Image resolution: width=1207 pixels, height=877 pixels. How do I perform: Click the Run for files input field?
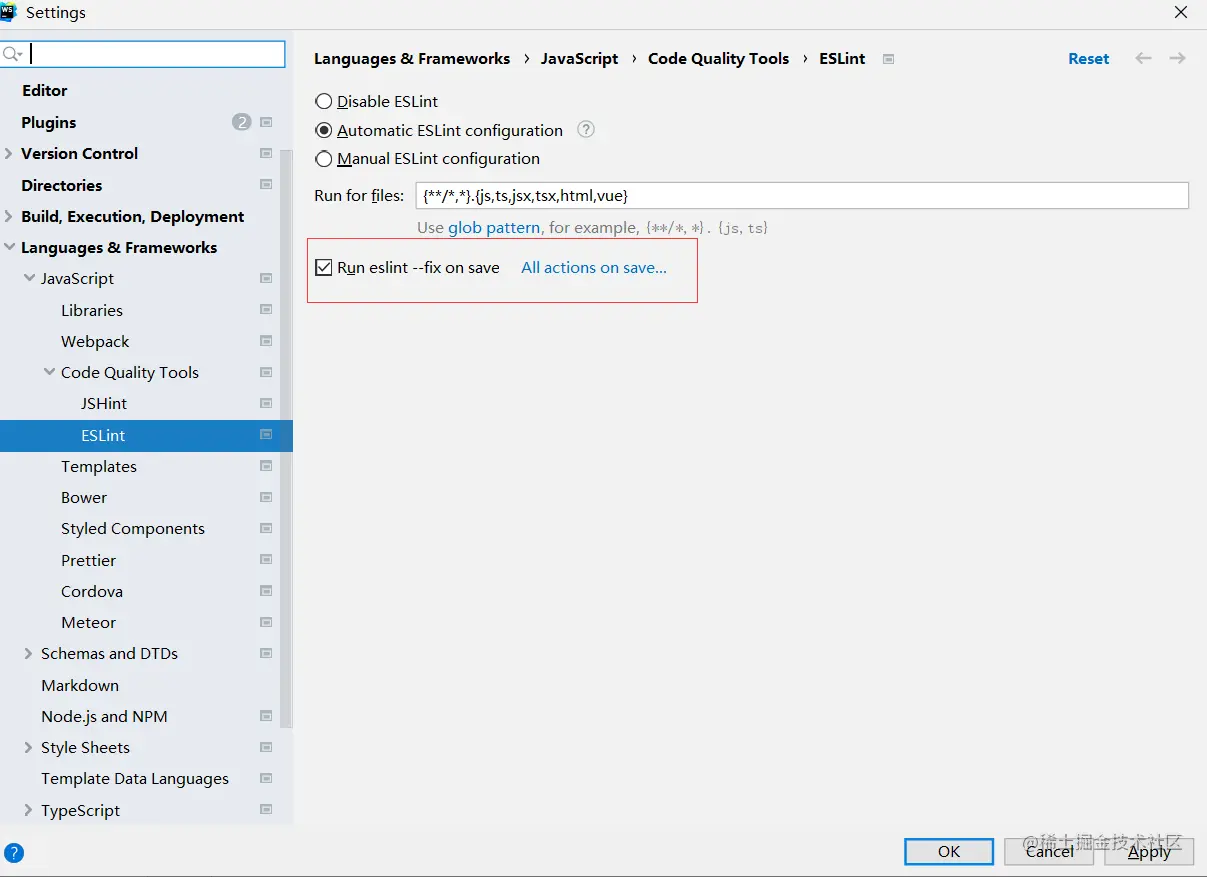coord(802,195)
